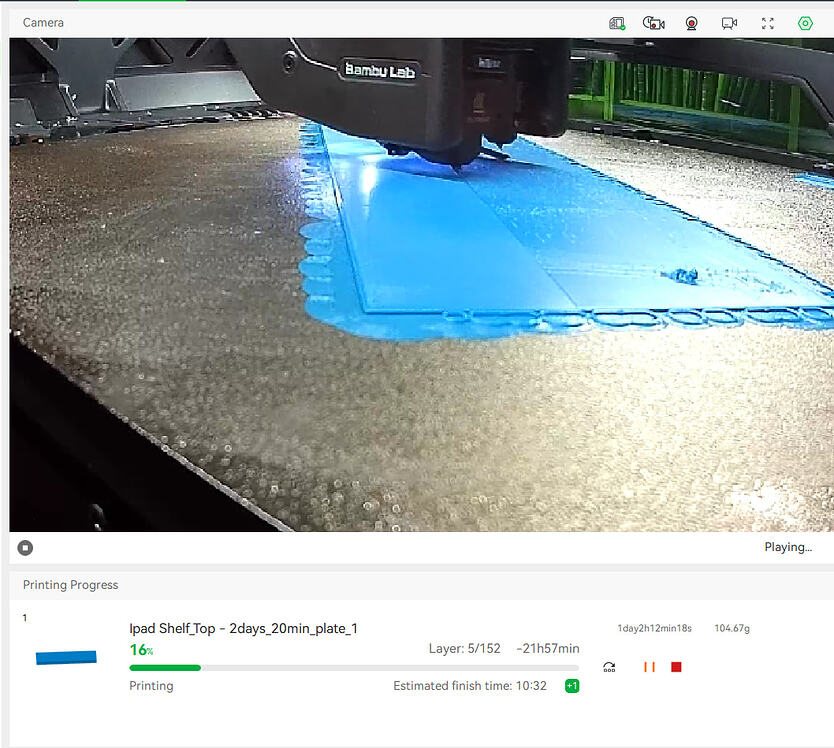Click the green +1 day badge
Screen dimensions: 834x748
point(572,686)
